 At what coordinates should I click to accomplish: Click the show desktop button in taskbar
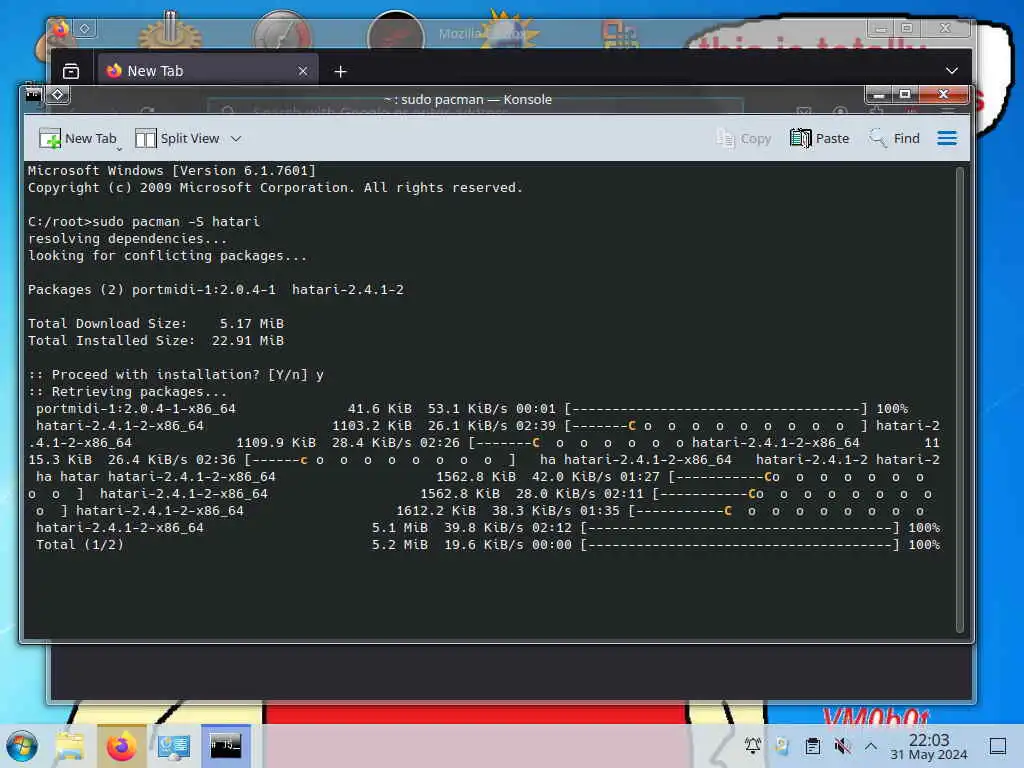(x=998, y=746)
